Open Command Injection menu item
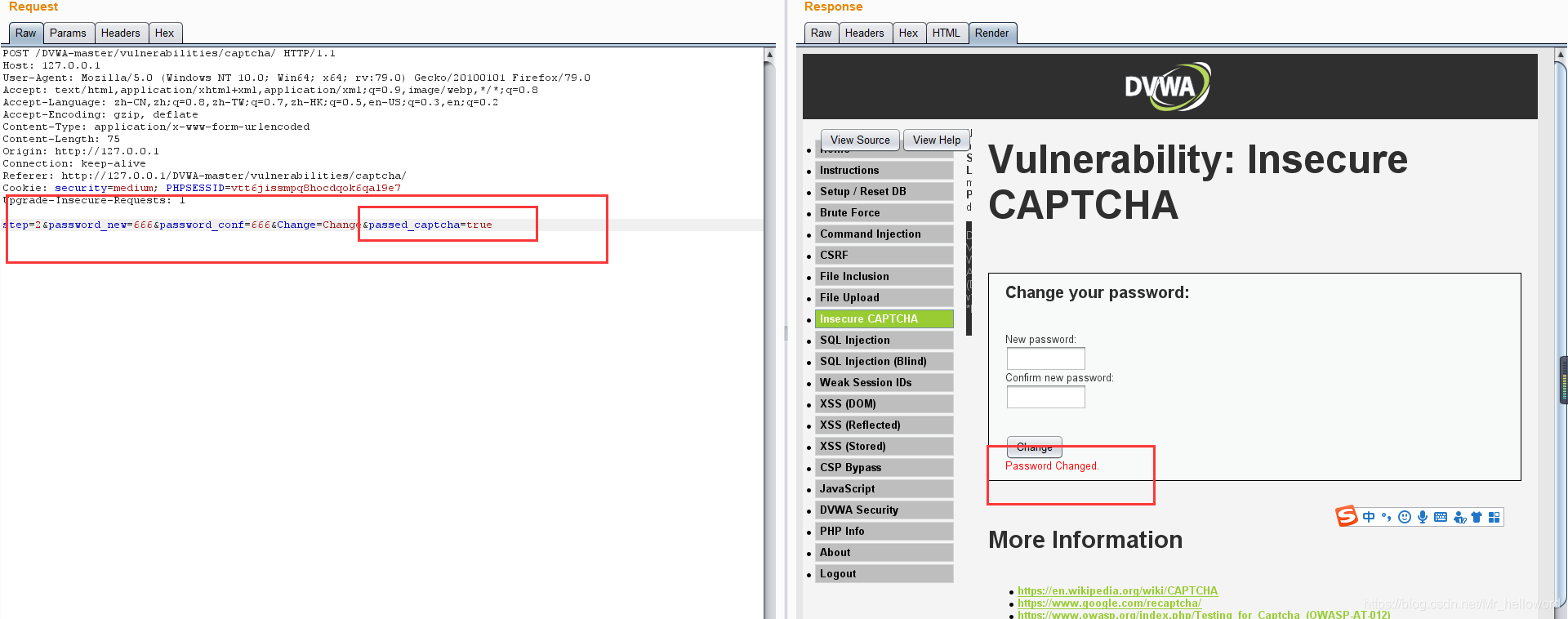1568x619 pixels. [x=884, y=234]
